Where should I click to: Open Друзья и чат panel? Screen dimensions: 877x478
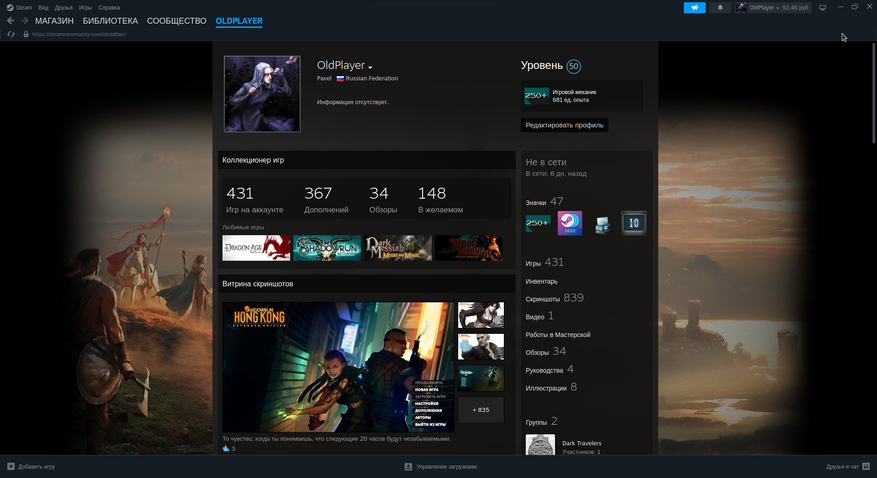tap(847, 466)
